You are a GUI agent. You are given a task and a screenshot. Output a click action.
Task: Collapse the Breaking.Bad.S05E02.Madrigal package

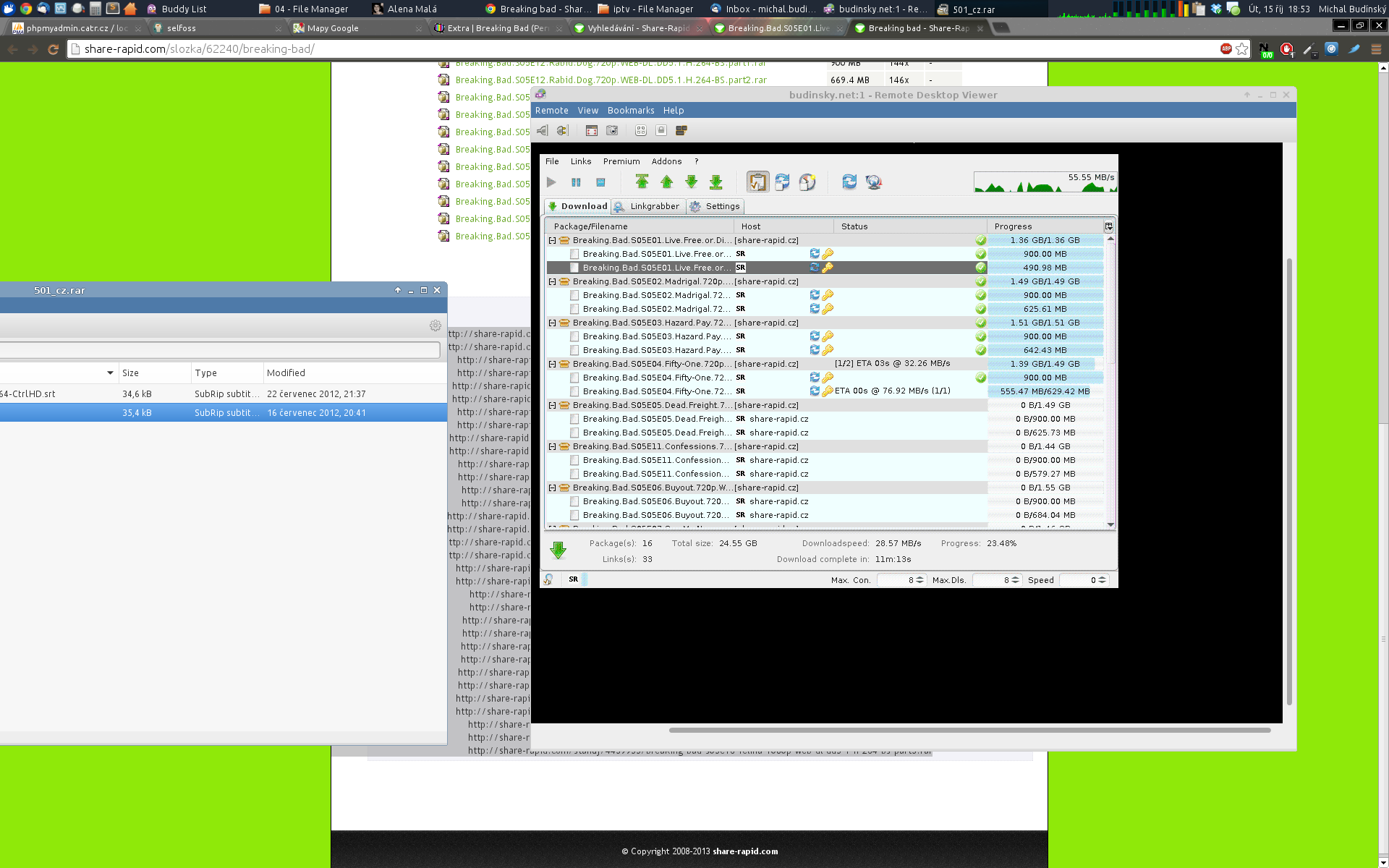(x=552, y=281)
